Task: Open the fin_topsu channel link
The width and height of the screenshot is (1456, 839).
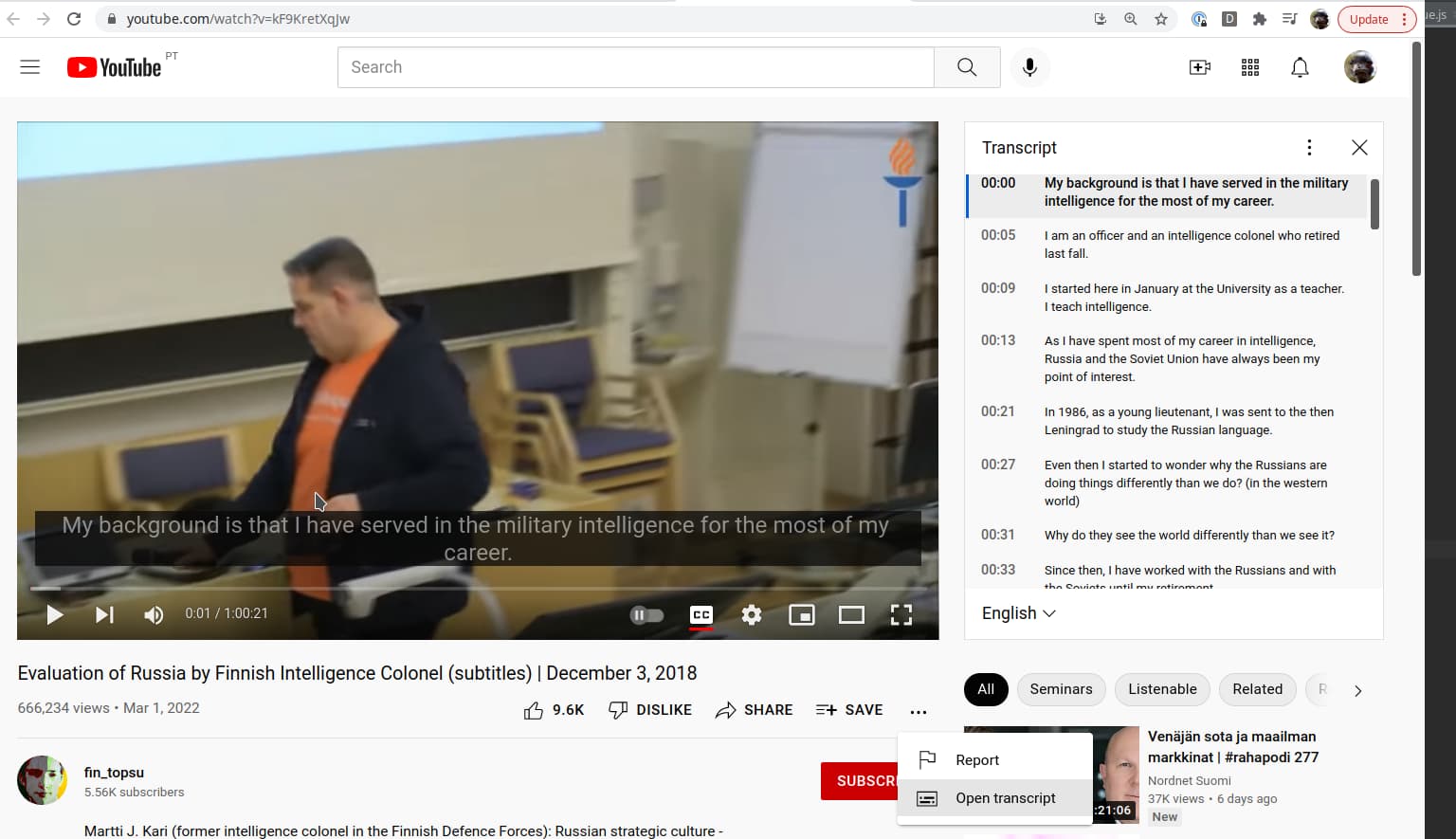Action: click(x=114, y=773)
